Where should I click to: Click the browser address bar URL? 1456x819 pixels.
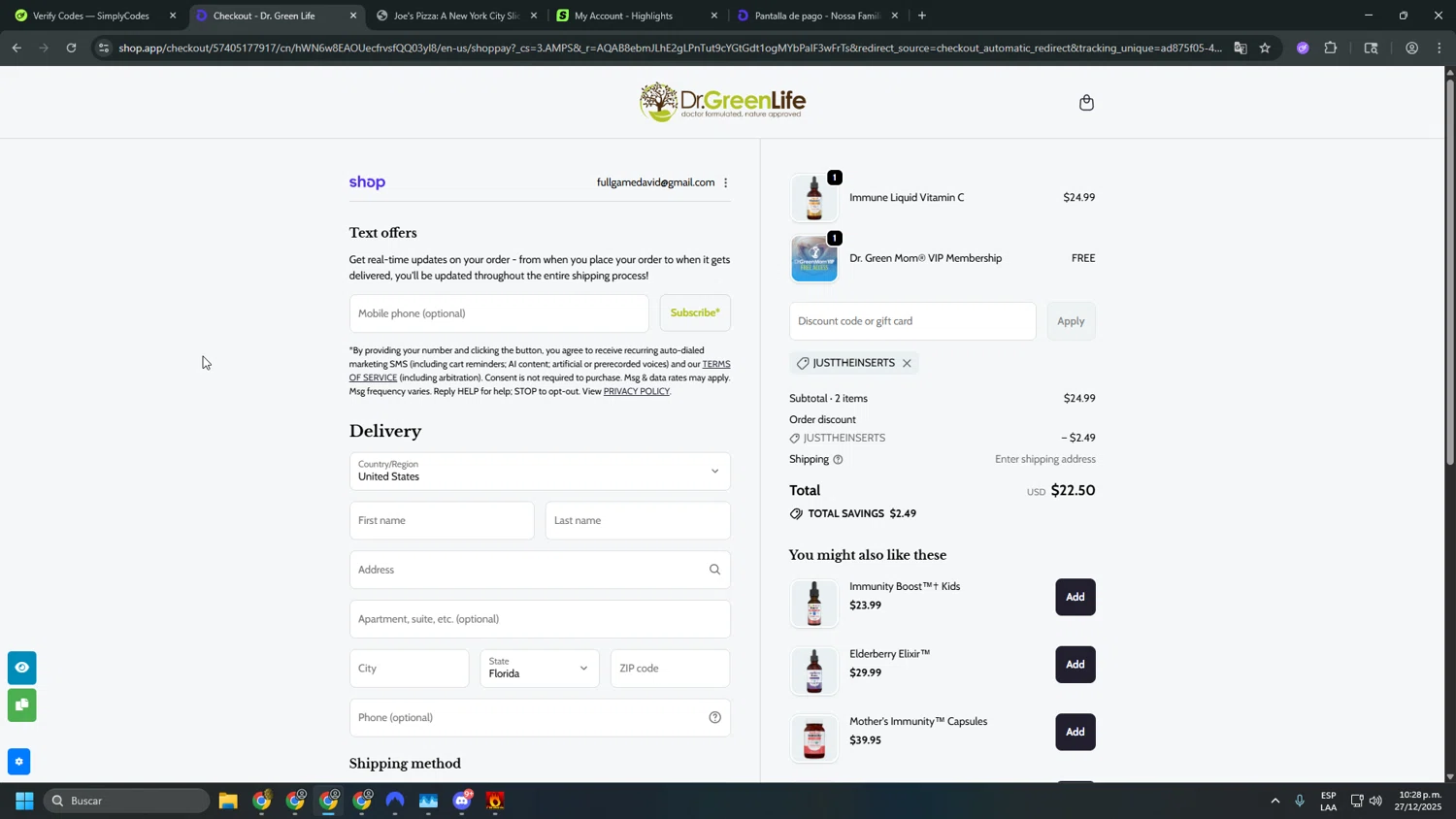(670, 48)
